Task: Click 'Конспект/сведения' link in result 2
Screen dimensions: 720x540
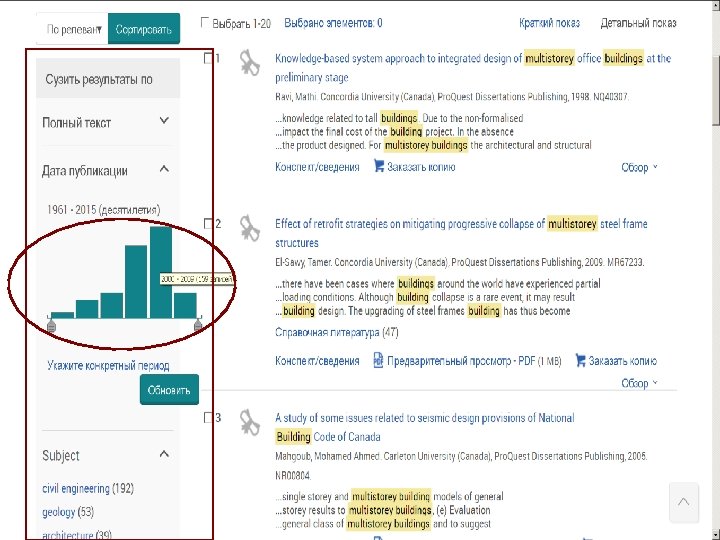Action: point(317,361)
